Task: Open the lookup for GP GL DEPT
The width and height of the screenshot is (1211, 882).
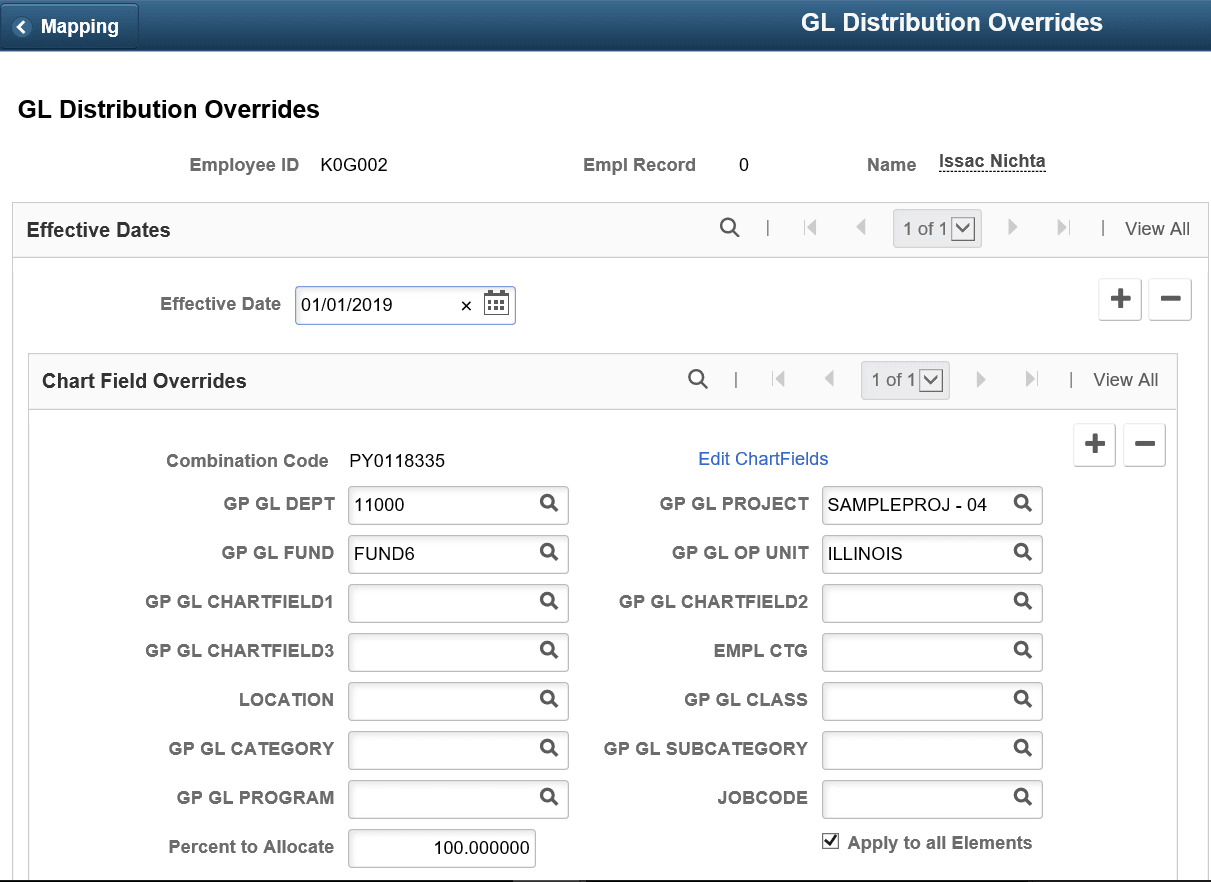Action: 548,505
